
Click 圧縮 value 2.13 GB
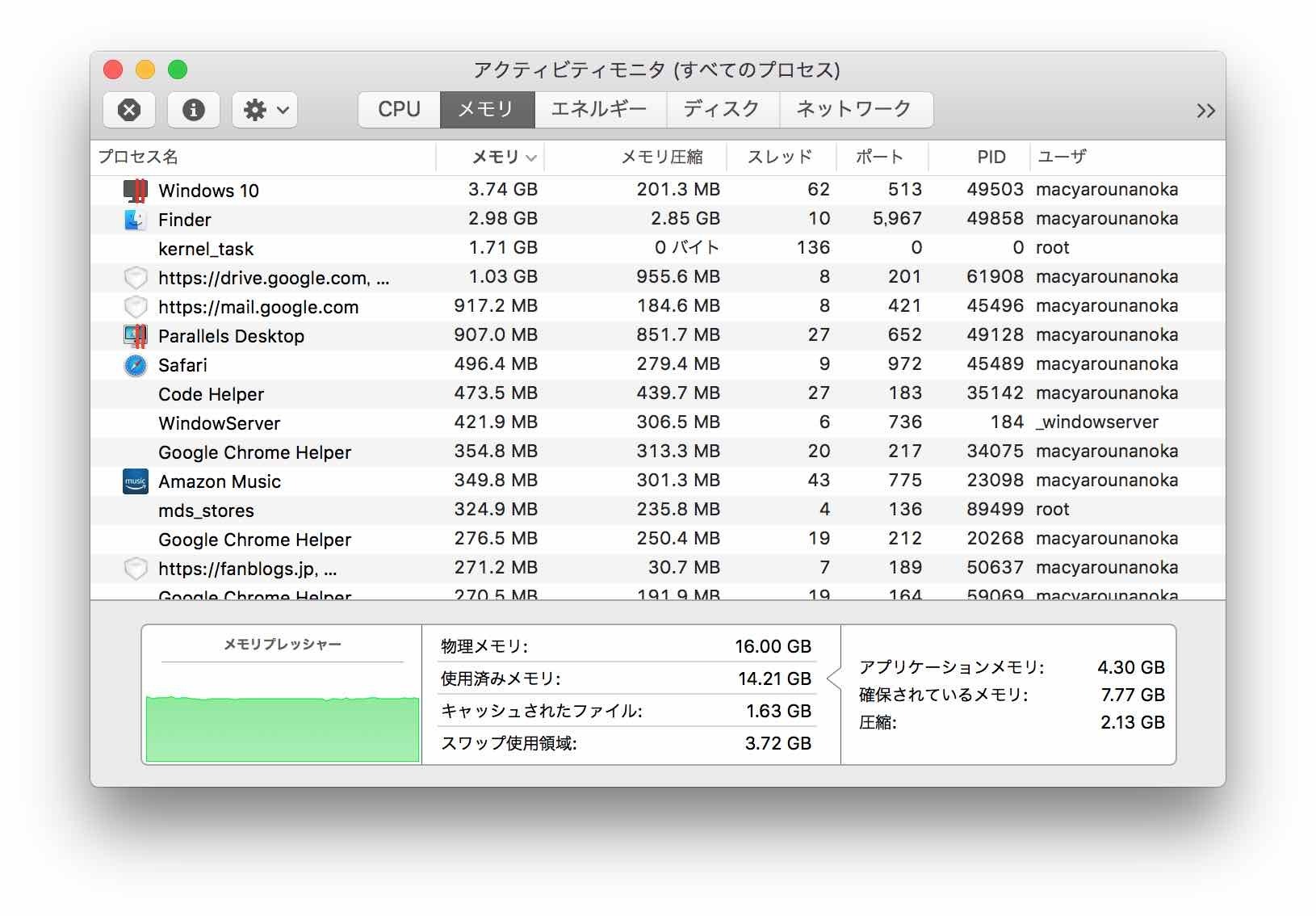pyautogui.click(x=1133, y=723)
